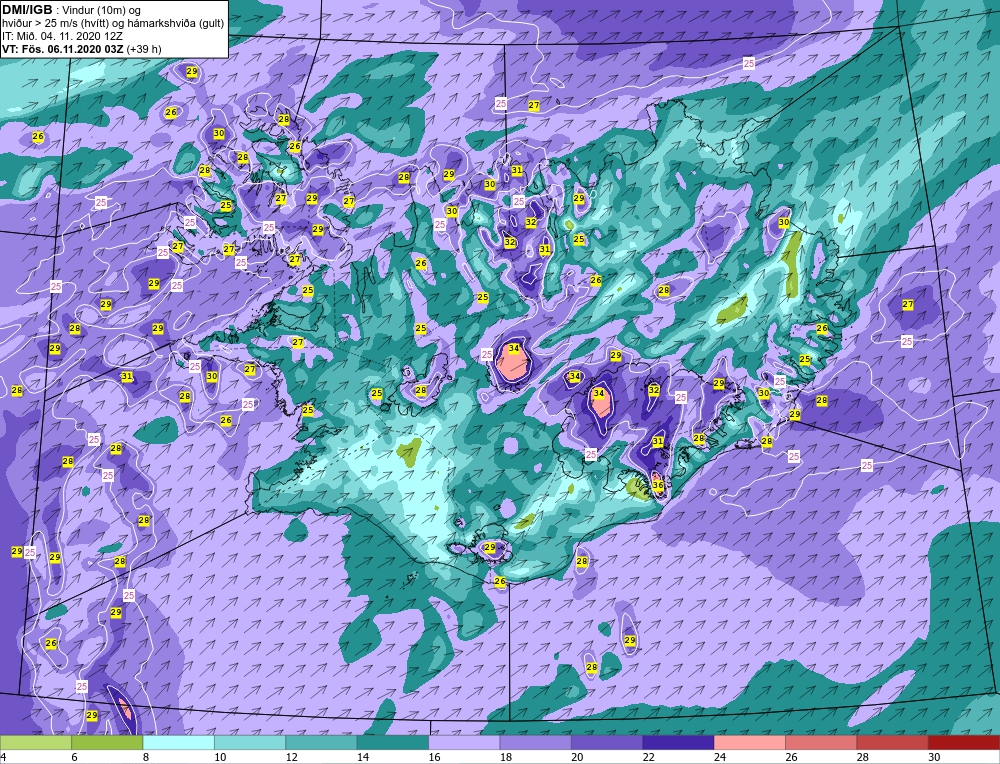The image size is (1000, 764).
Task: Select the 22–24 m/s deep indigo legend swatch
Action: 679,742
